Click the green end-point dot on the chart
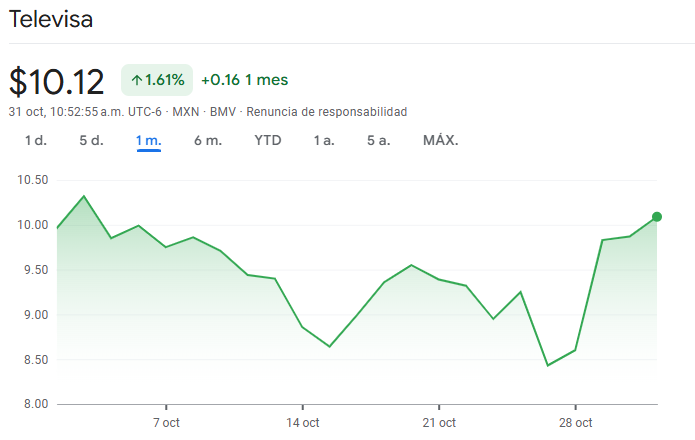This screenshot has height=440, width=695. click(x=657, y=217)
